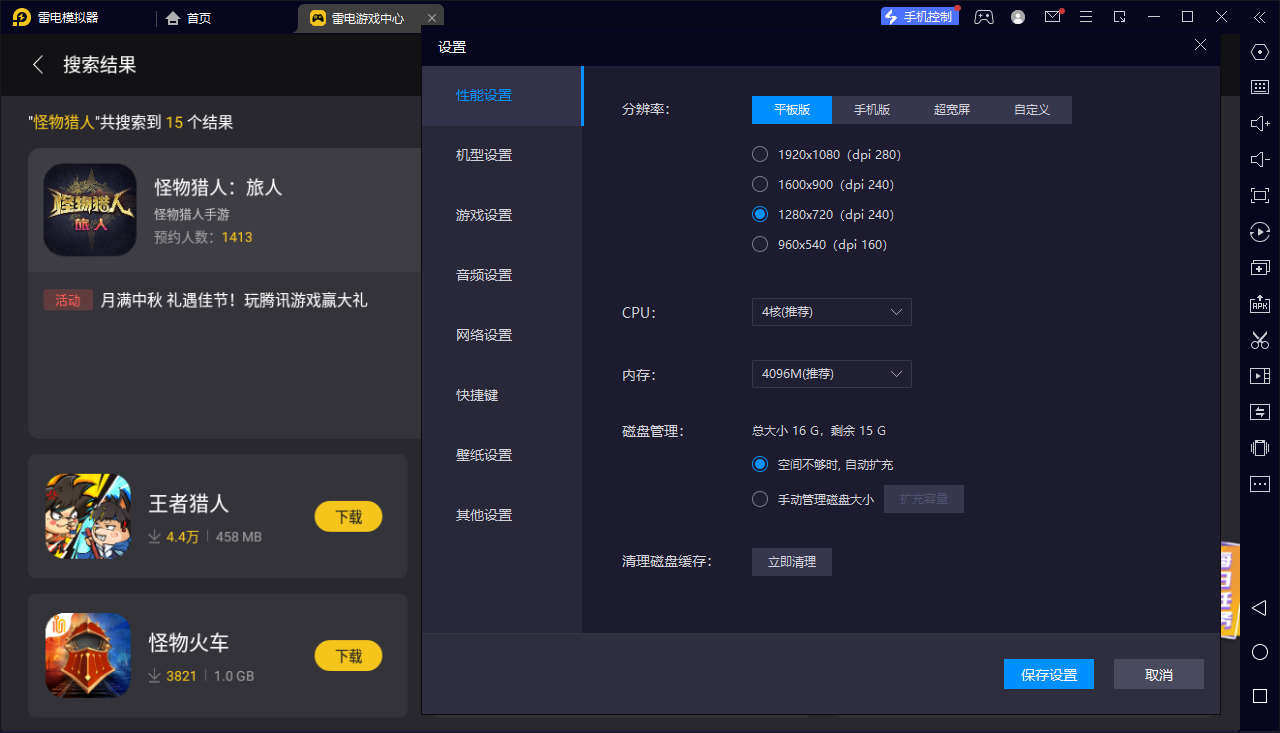Click the volume up speaker icon
The width and height of the screenshot is (1280, 733).
point(1260,123)
